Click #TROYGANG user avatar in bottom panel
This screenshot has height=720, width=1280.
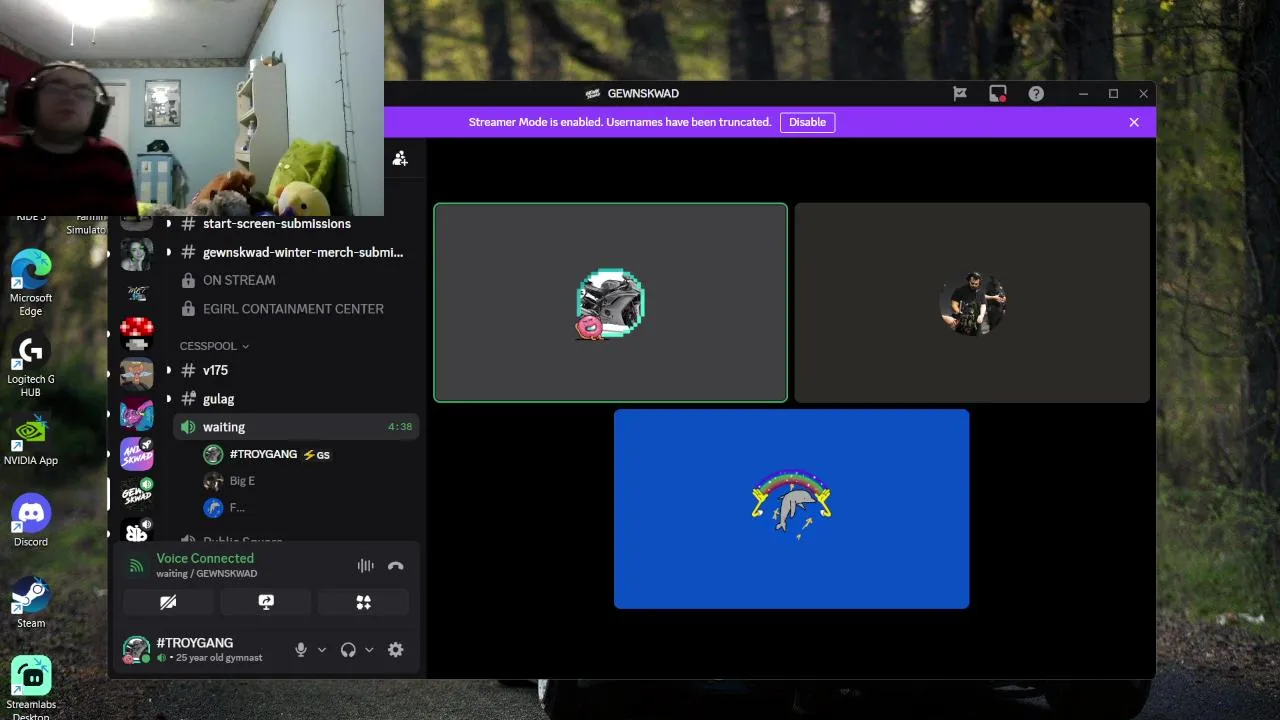[136, 650]
